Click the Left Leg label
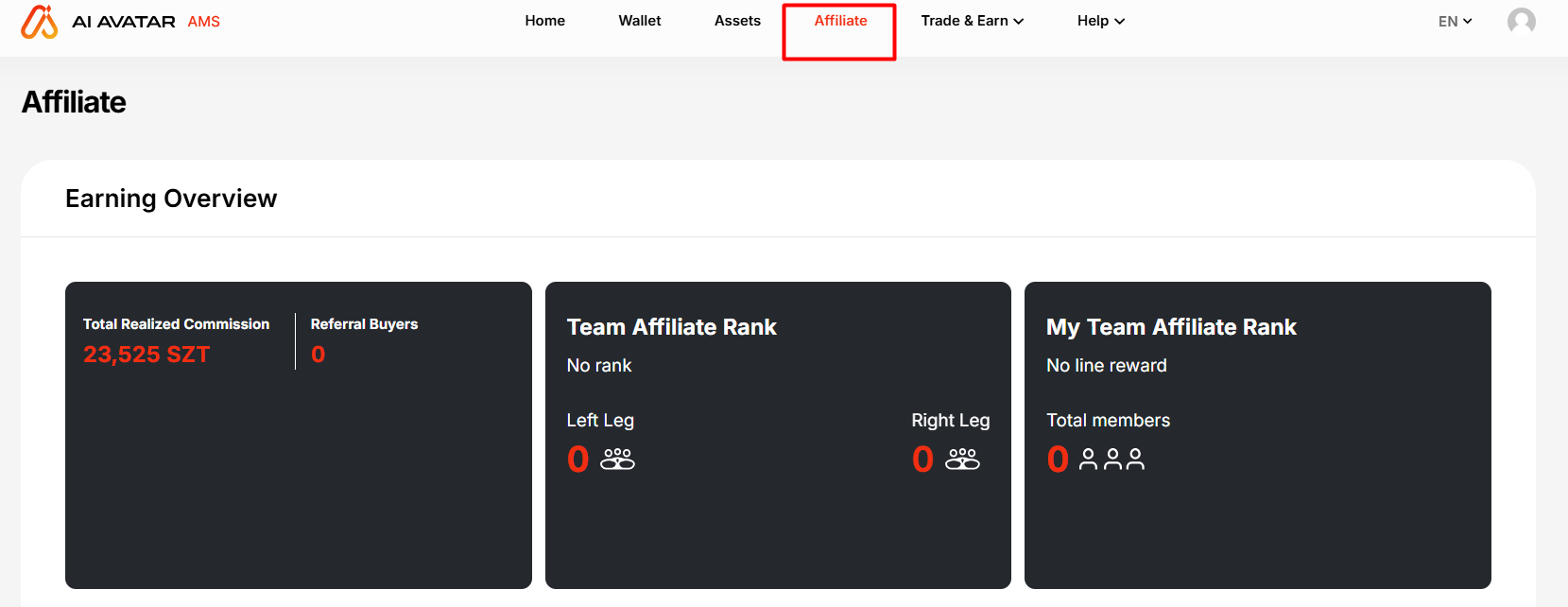The width and height of the screenshot is (1568, 607). click(x=600, y=421)
